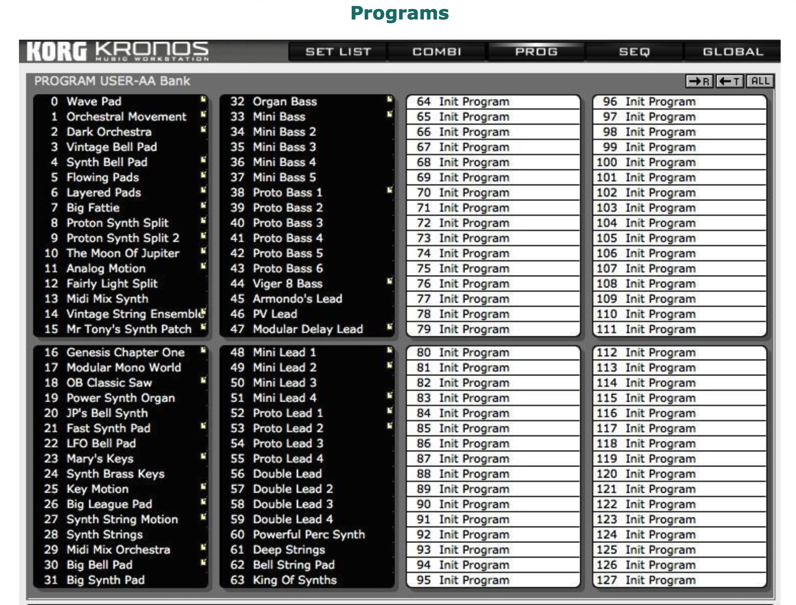Click the ALL button
Viewport: 796px width, 605px height.
pyautogui.click(x=760, y=81)
